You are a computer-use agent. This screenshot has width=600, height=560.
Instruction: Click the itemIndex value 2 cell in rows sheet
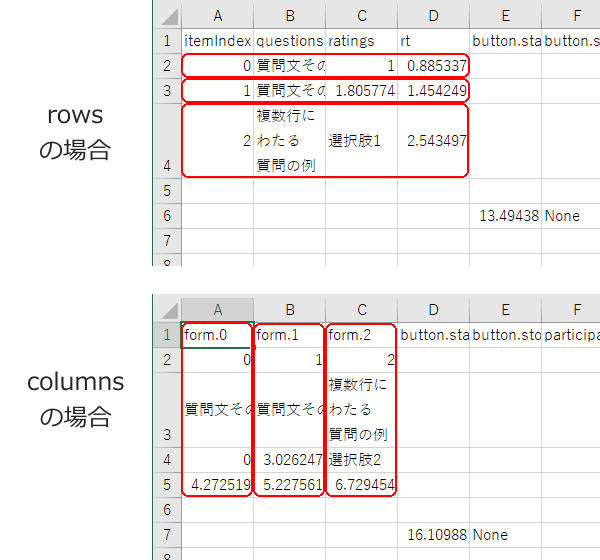pos(217,141)
